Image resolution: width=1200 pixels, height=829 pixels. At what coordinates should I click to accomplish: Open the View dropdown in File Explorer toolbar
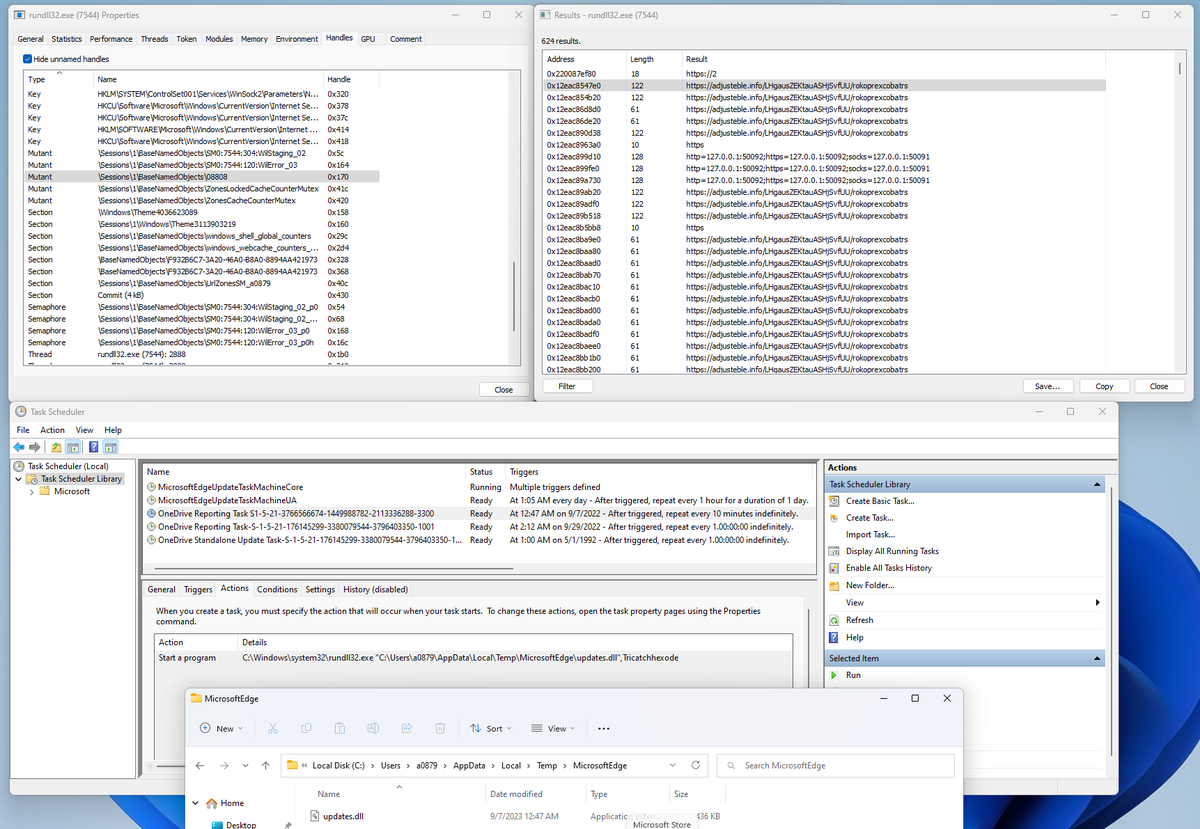coord(553,728)
